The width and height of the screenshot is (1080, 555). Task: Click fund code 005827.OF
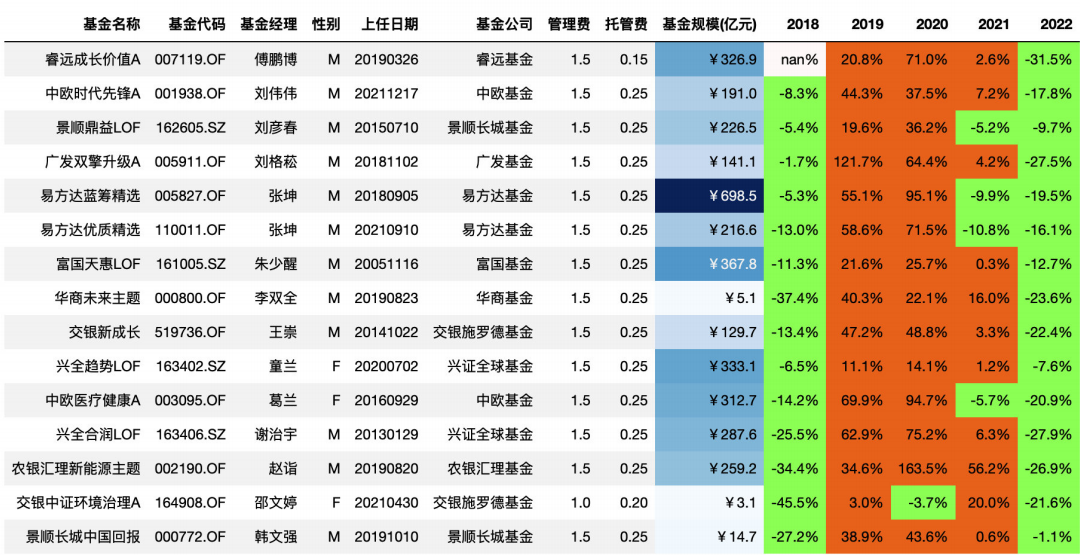point(190,196)
